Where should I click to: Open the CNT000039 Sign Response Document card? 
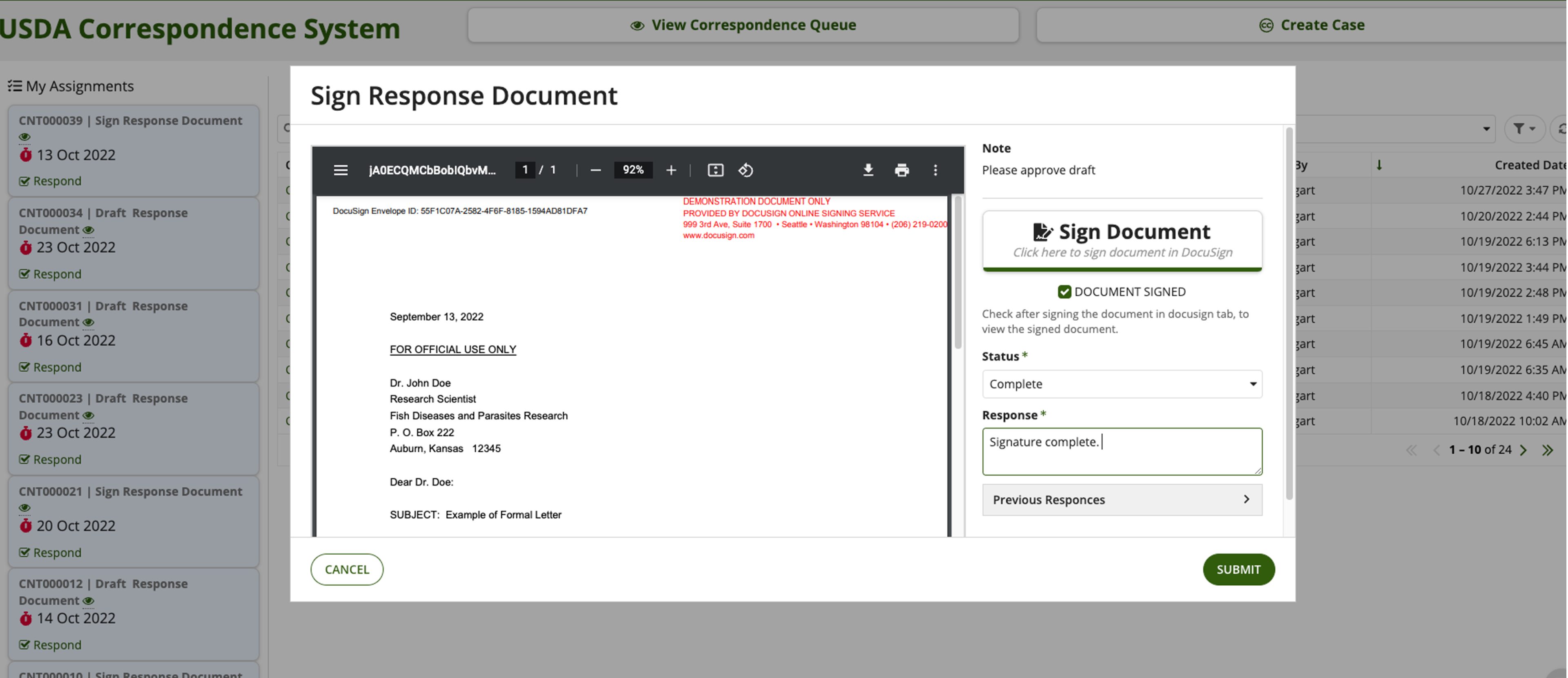click(x=133, y=150)
